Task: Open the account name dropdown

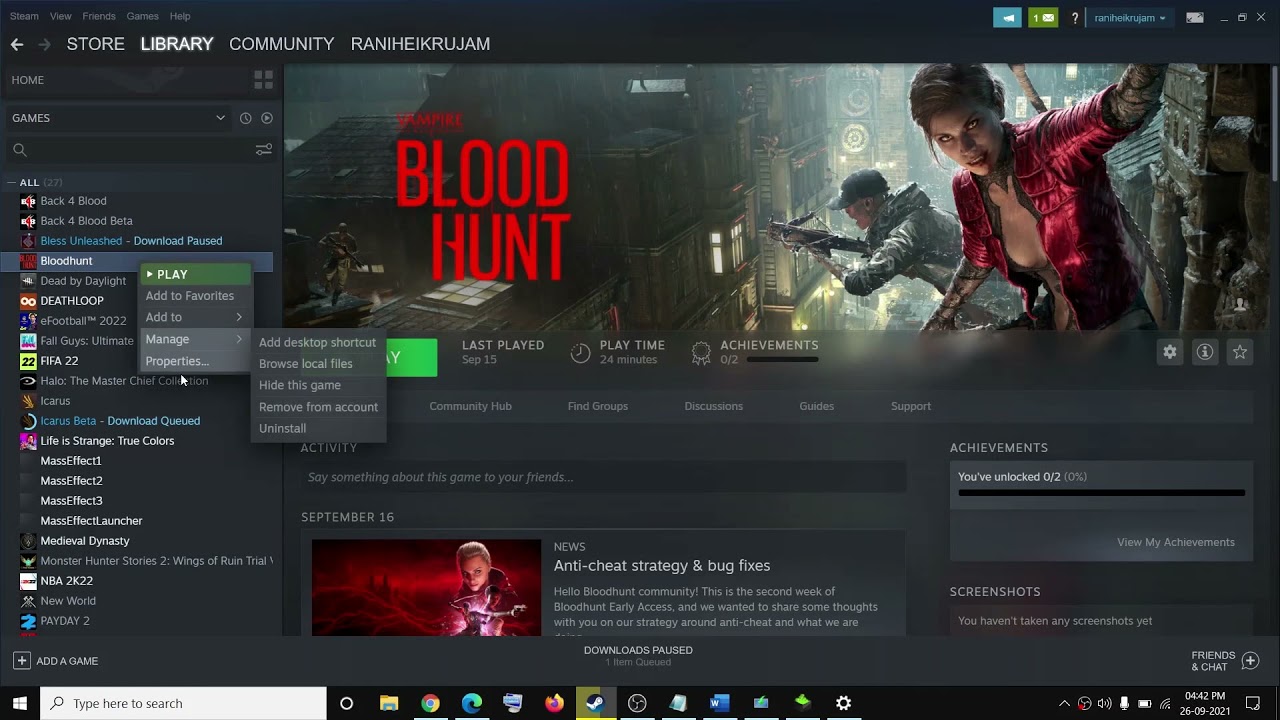Action: click(x=1130, y=18)
